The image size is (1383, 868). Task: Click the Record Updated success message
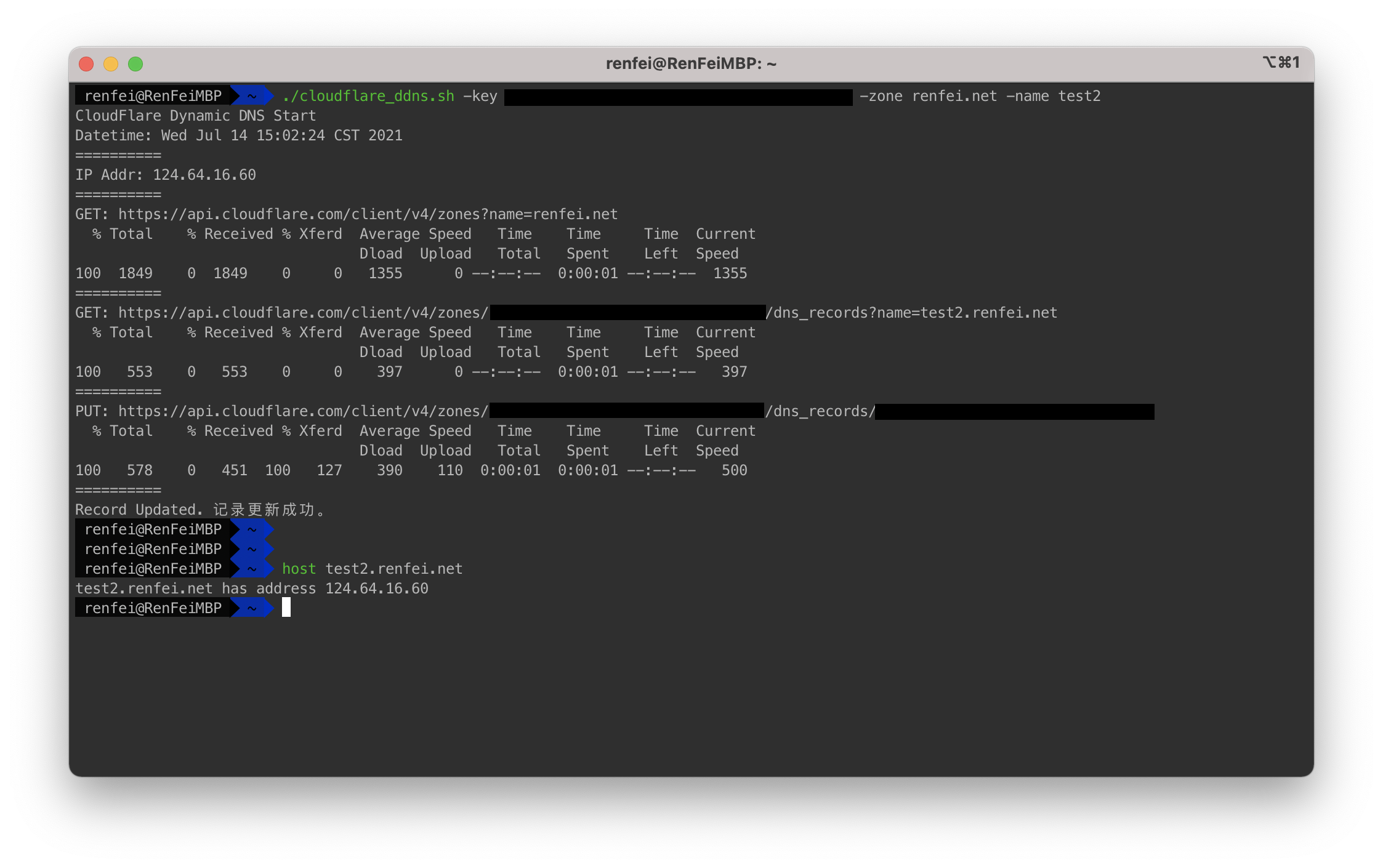click(x=200, y=510)
